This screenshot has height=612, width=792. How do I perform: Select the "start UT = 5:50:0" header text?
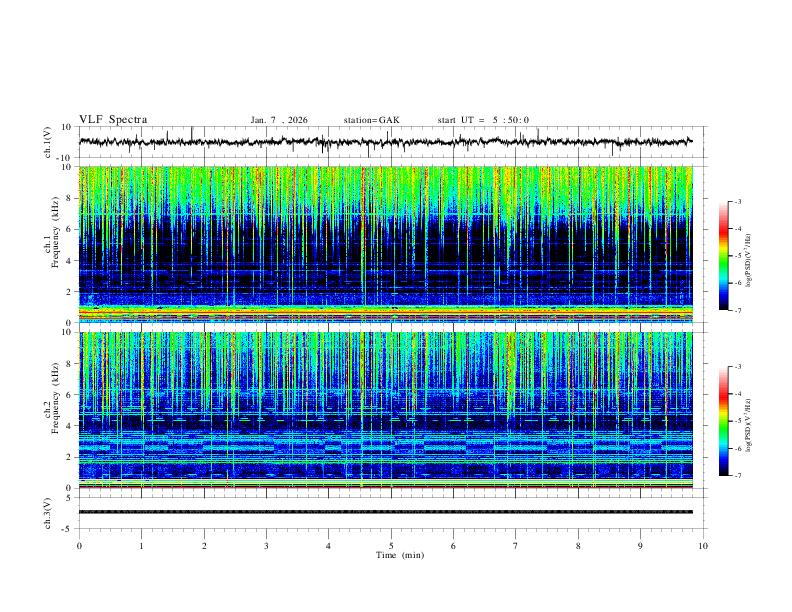pos(483,120)
